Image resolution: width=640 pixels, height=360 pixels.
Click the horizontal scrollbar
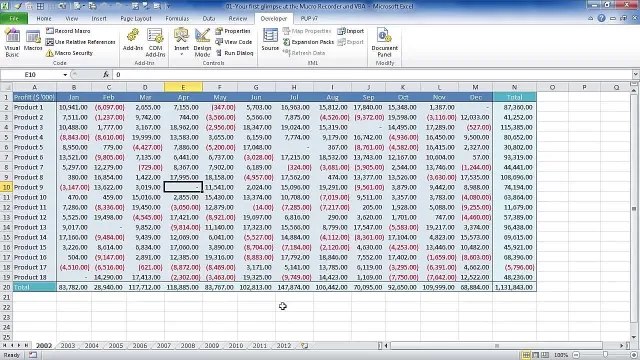click(496, 346)
